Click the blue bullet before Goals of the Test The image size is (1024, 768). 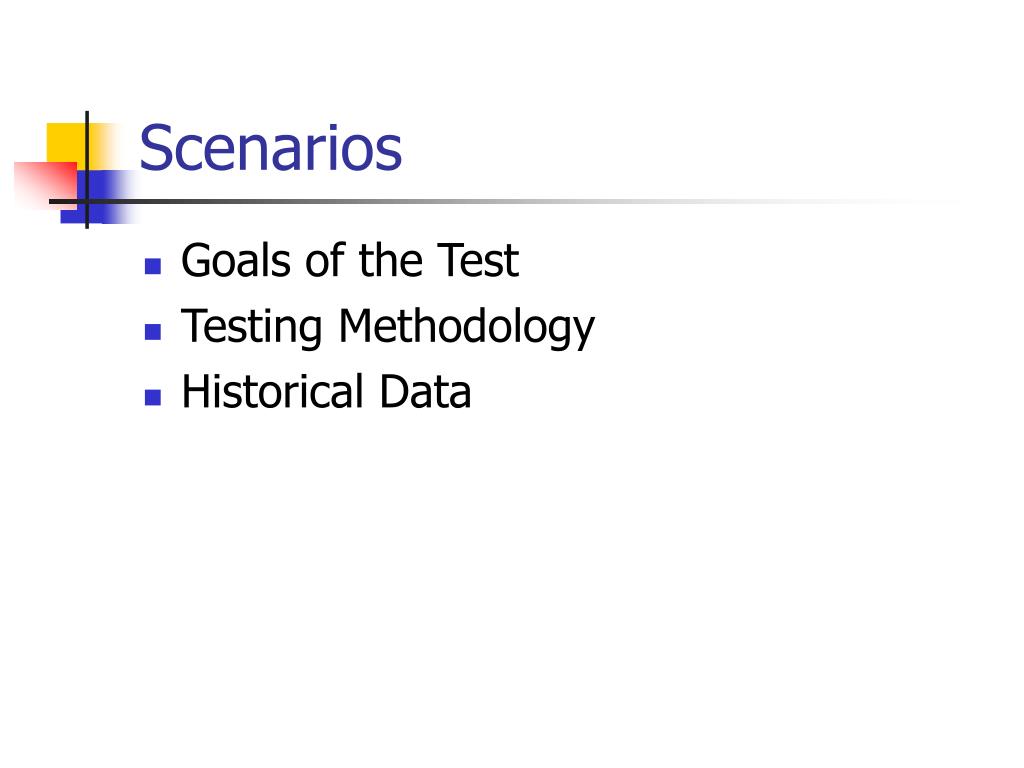point(153,266)
